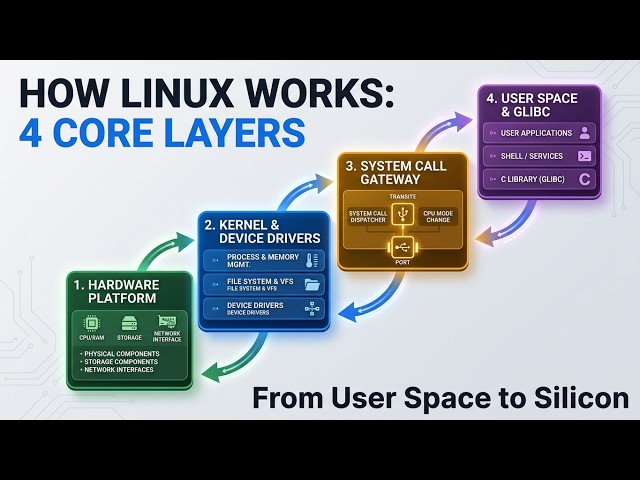Click the "PROCESS & MEMORY MGMT." label
This screenshot has height=480, width=640.
(263, 260)
